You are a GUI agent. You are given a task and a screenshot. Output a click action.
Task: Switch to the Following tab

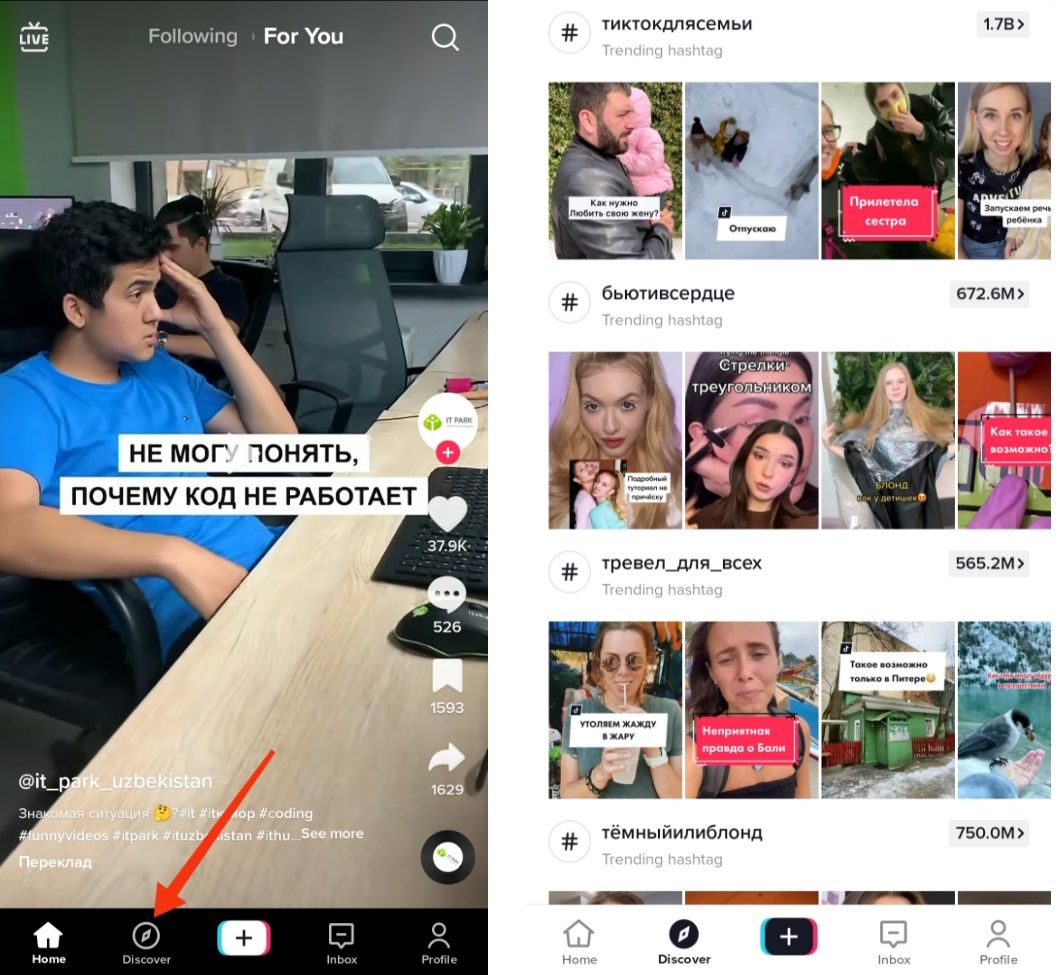pos(193,36)
